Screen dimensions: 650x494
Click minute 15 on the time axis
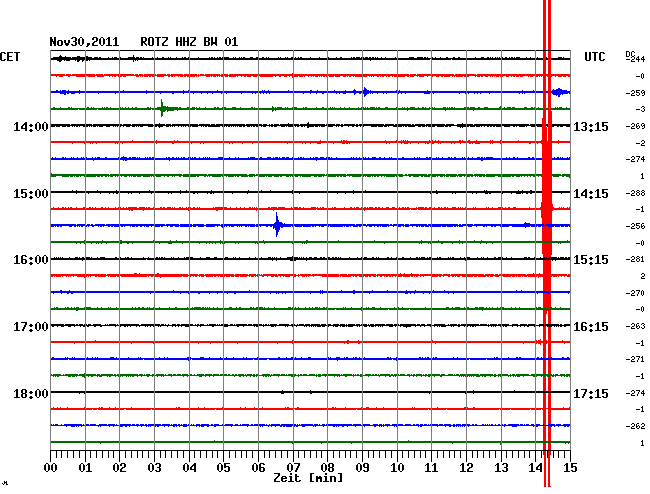570,467
